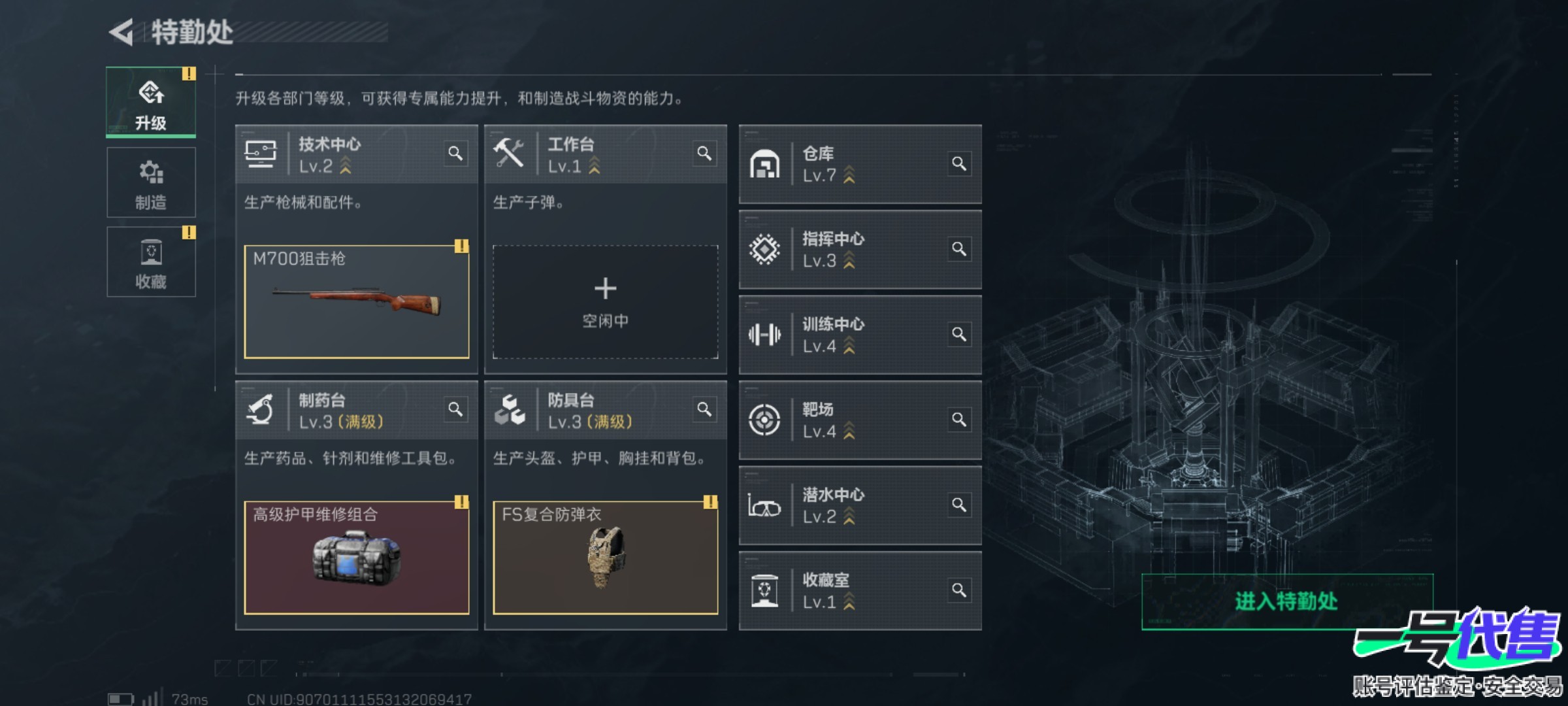Collect the FS复合防弹衣 item card
1568x706 pixels.
605,558
